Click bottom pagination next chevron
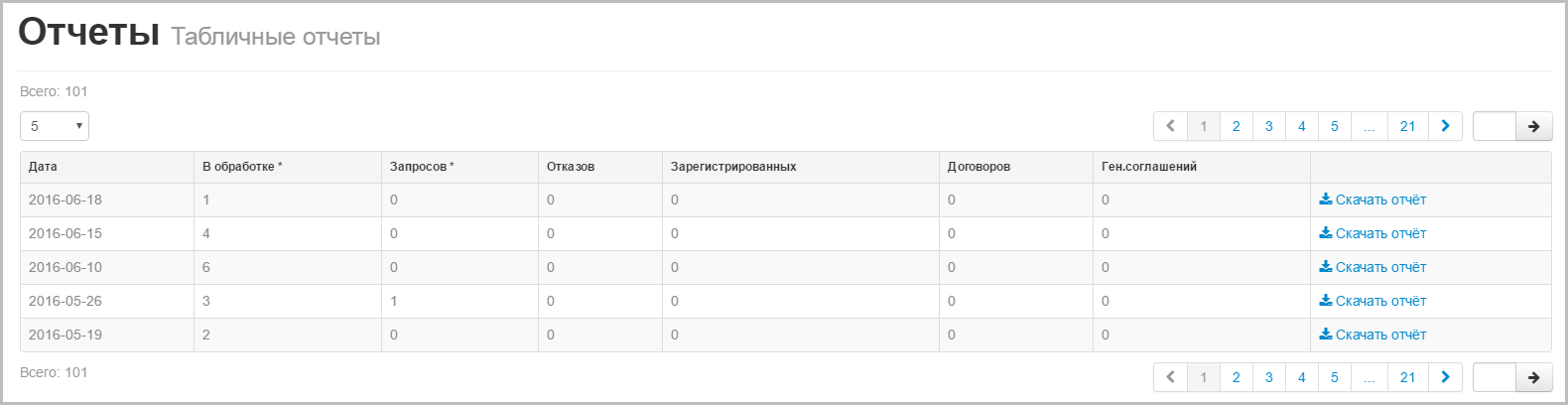The width and height of the screenshot is (1568, 405). [x=1445, y=377]
